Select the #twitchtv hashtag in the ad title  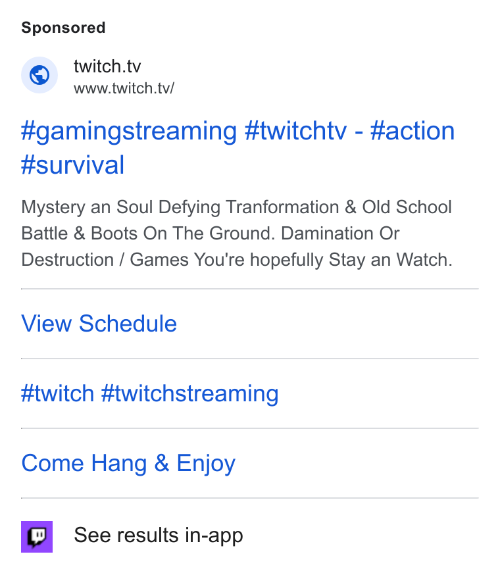point(295,131)
